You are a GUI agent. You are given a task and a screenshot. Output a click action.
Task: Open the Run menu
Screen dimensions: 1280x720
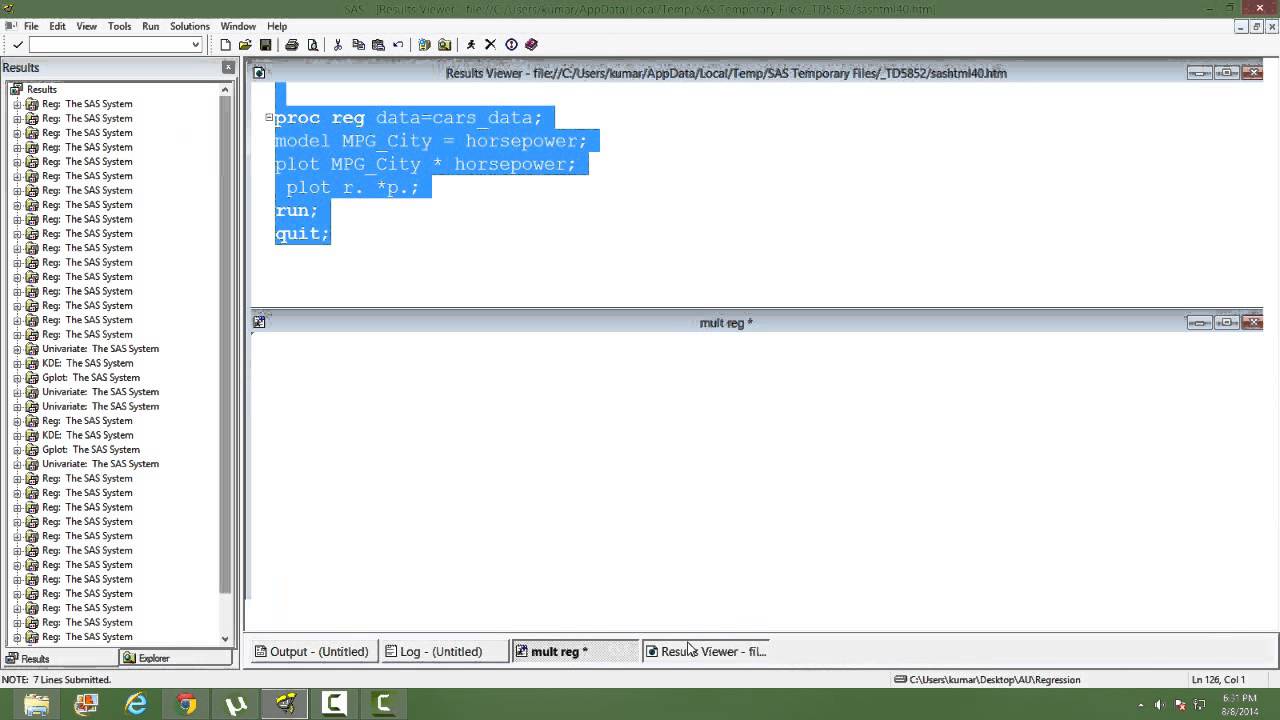pyautogui.click(x=150, y=26)
